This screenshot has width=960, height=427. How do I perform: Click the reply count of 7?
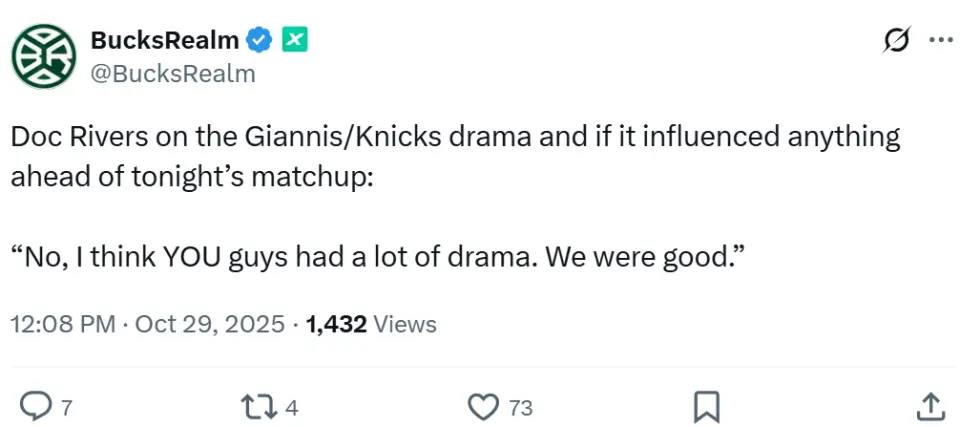point(67,406)
